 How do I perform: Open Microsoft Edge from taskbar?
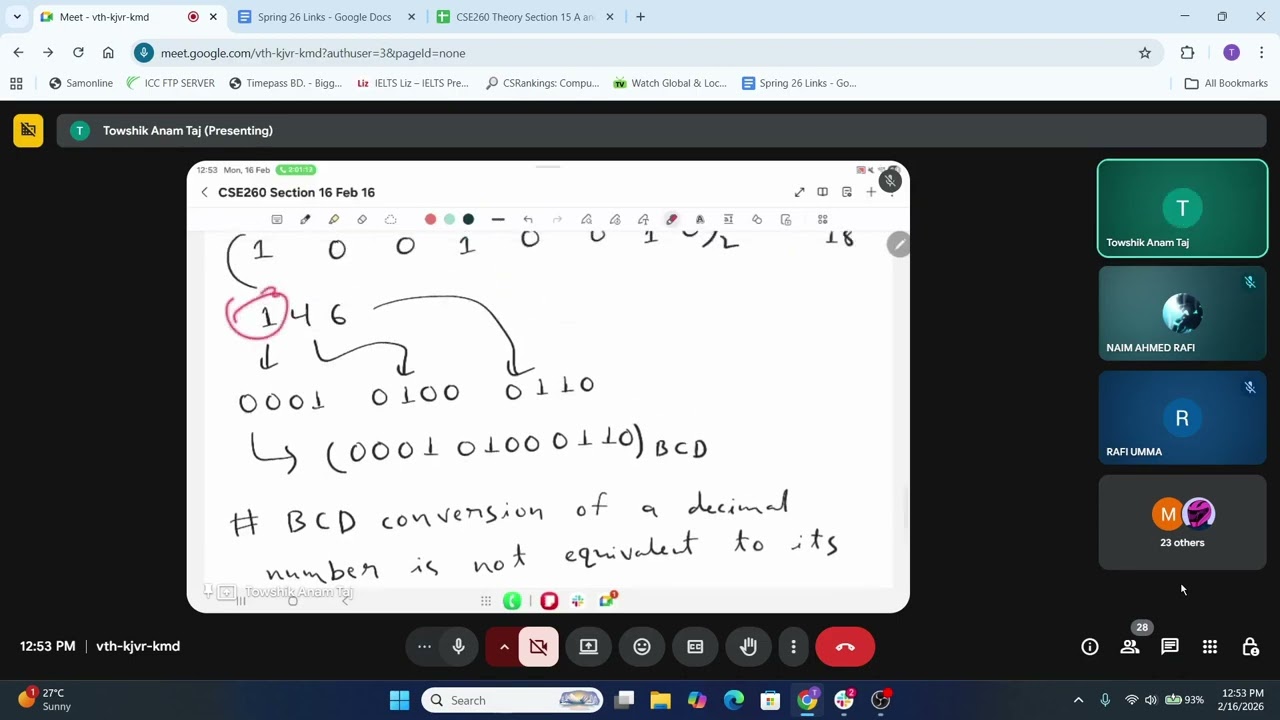(x=734, y=700)
